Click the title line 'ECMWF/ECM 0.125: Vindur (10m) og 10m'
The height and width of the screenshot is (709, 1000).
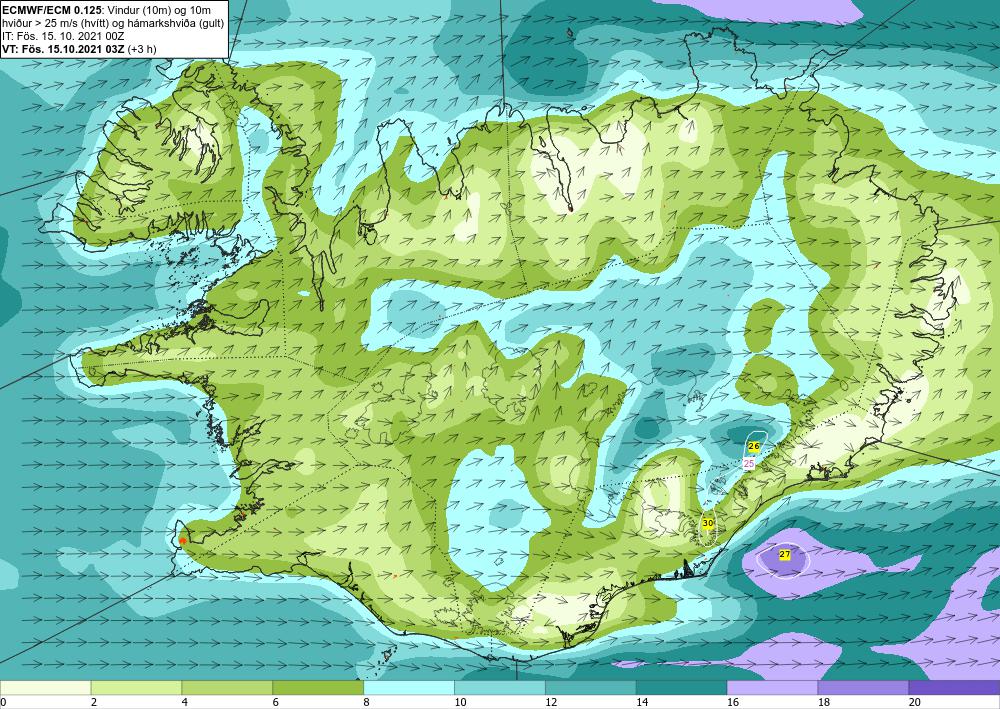107,10
